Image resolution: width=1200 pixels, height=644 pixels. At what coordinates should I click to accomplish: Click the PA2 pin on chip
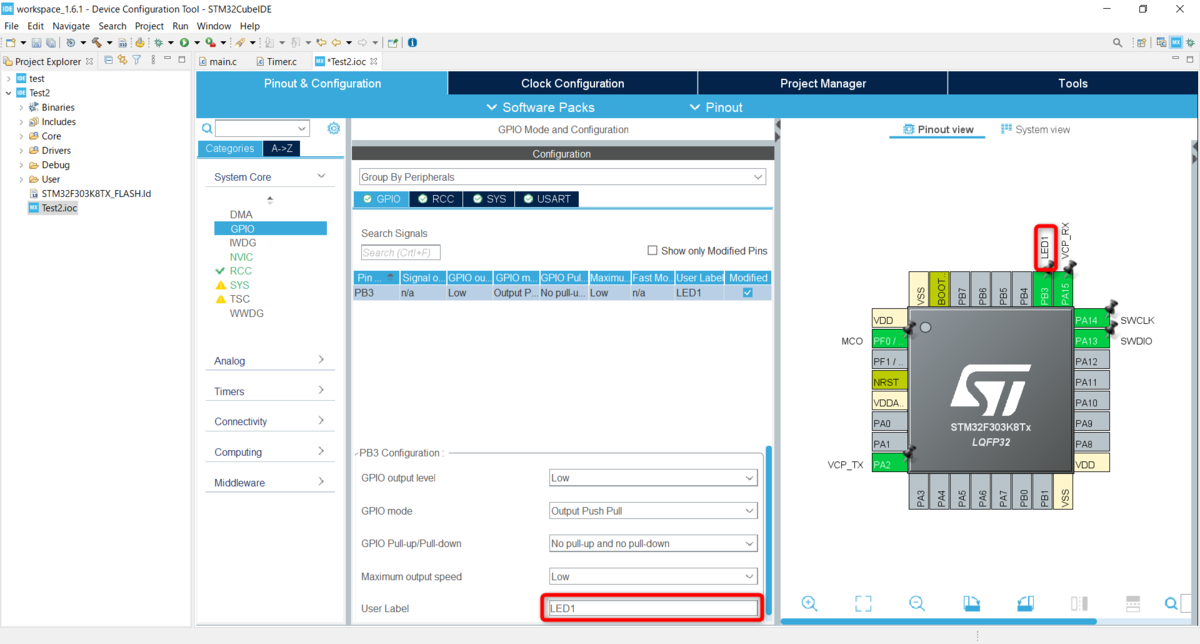[889, 464]
